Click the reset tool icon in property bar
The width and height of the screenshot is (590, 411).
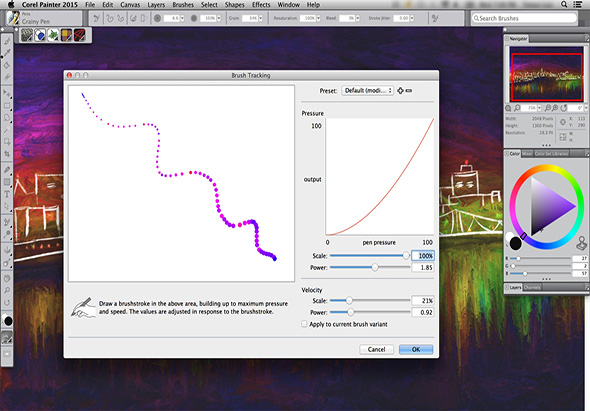pyautogui.click(x=96, y=18)
